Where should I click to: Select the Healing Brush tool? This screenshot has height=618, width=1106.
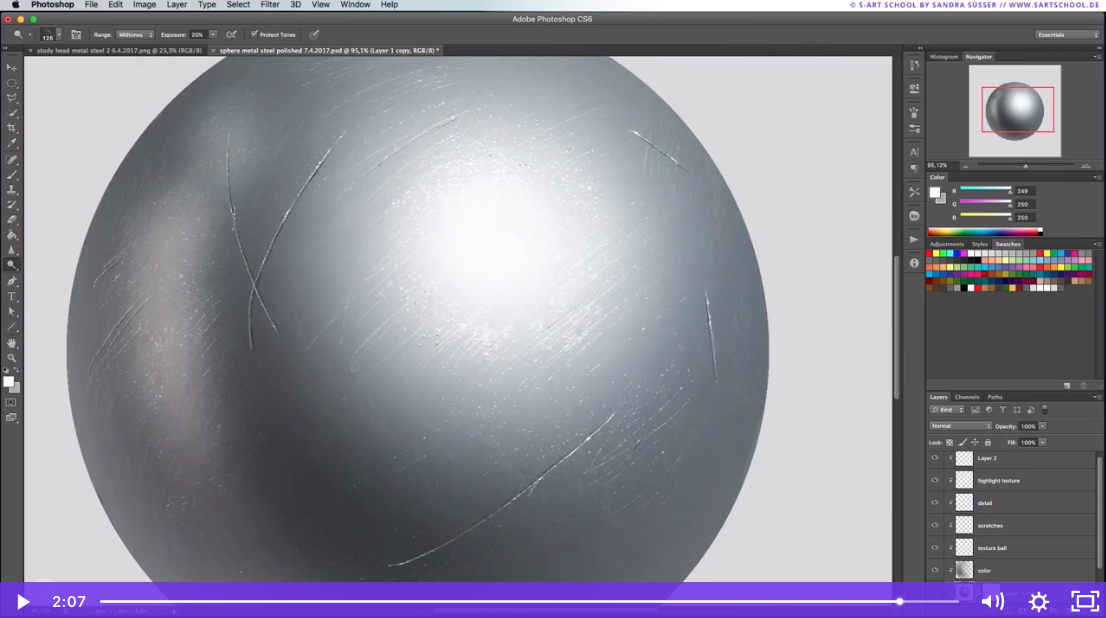point(12,159)
